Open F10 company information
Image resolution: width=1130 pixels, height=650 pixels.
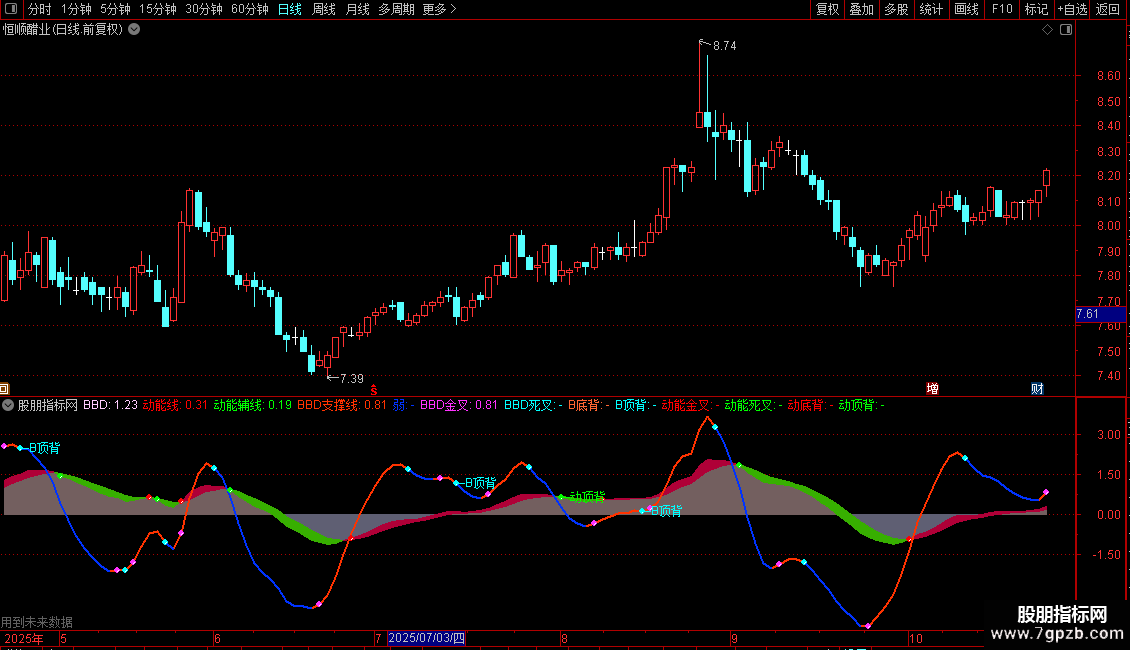[x=1002, y=9]
